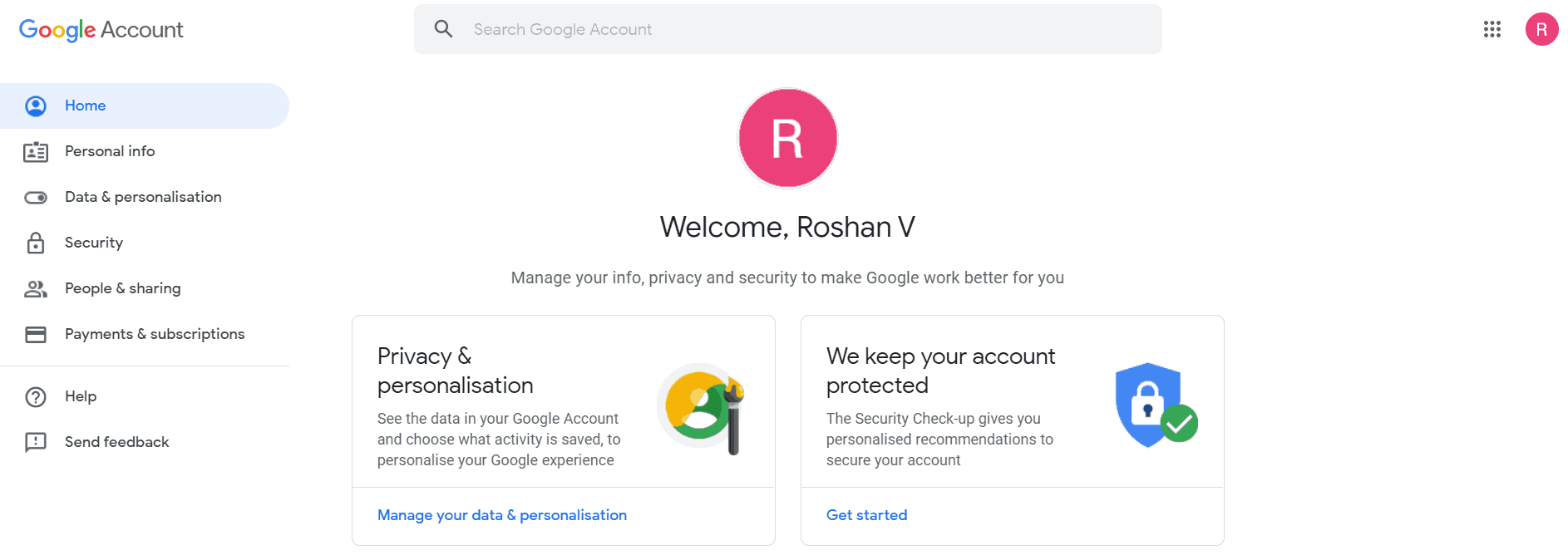Select the Home menu item
This screenshot has height=560, width=1568.
click(86, 106)
